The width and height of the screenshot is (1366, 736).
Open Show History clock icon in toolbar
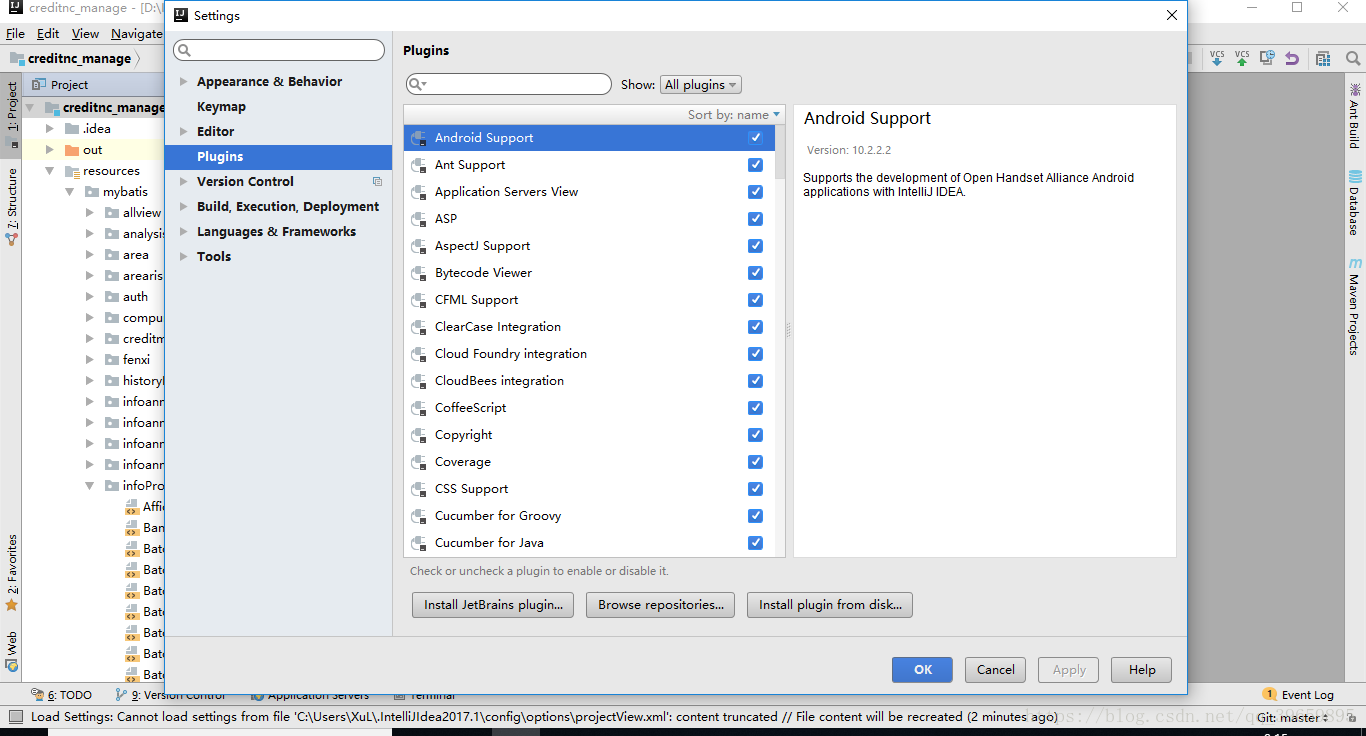[1267, 58]
